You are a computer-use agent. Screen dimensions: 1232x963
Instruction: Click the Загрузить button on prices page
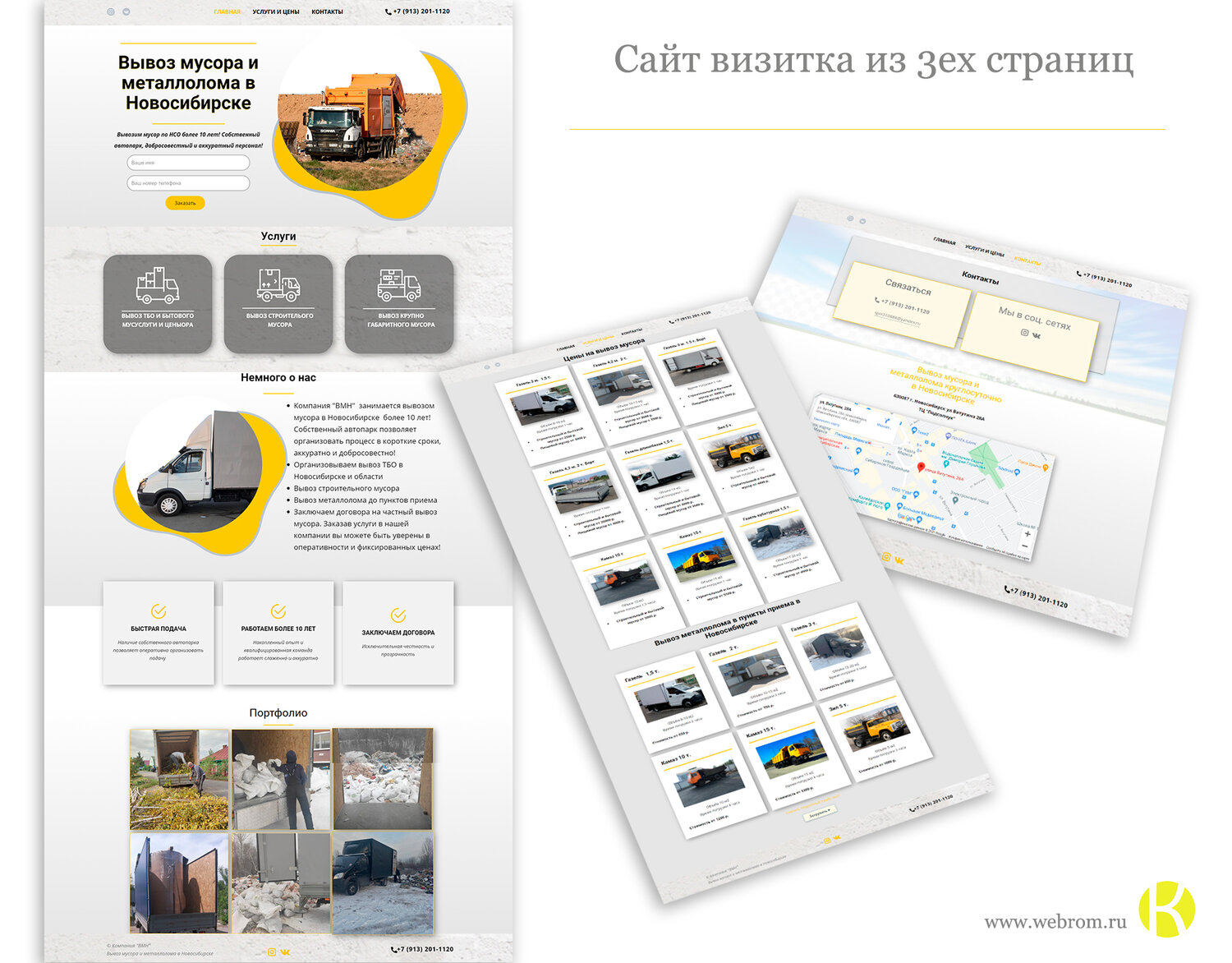coord(819,812)
